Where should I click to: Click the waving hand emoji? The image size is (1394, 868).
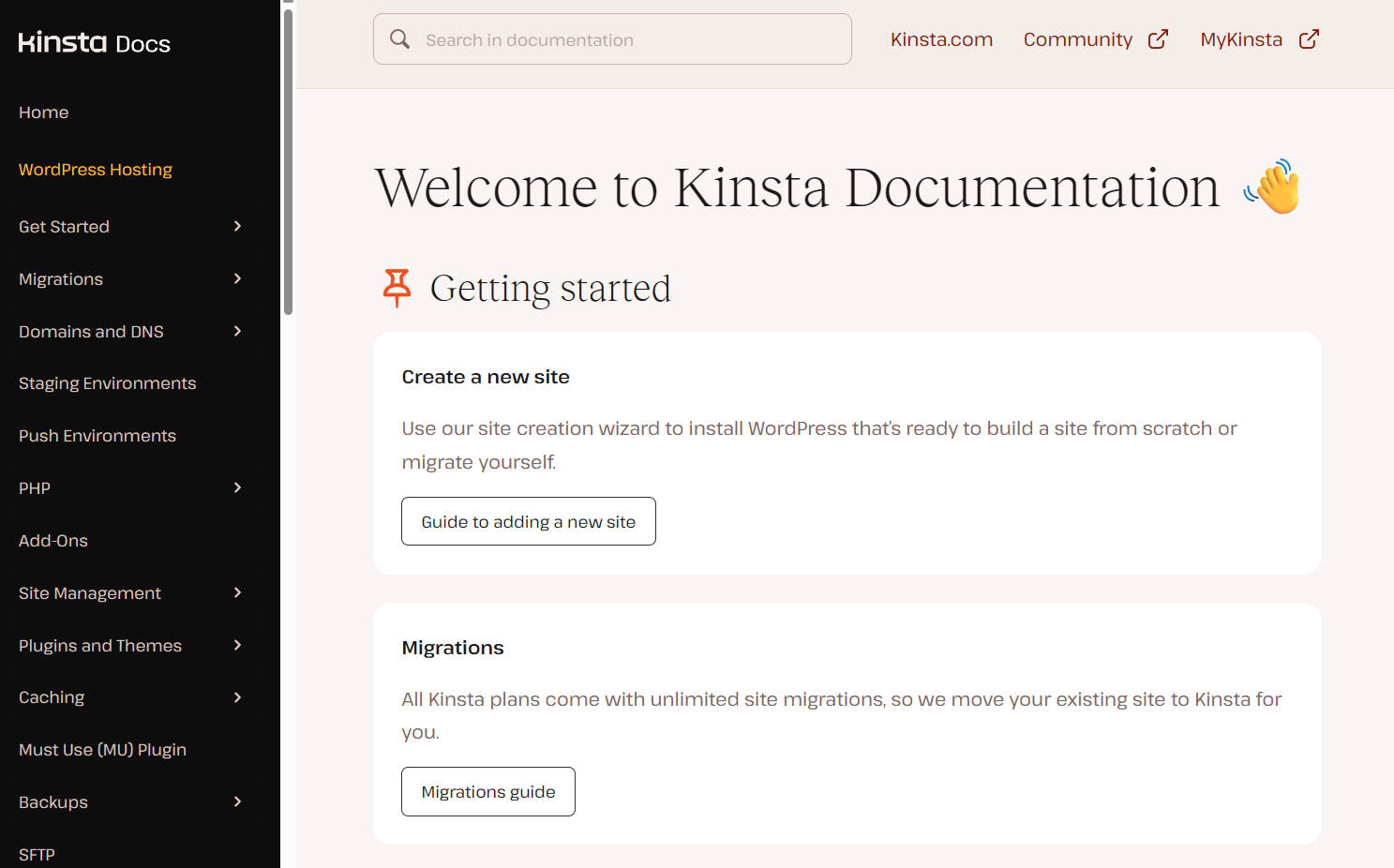tap(1273, 187)
